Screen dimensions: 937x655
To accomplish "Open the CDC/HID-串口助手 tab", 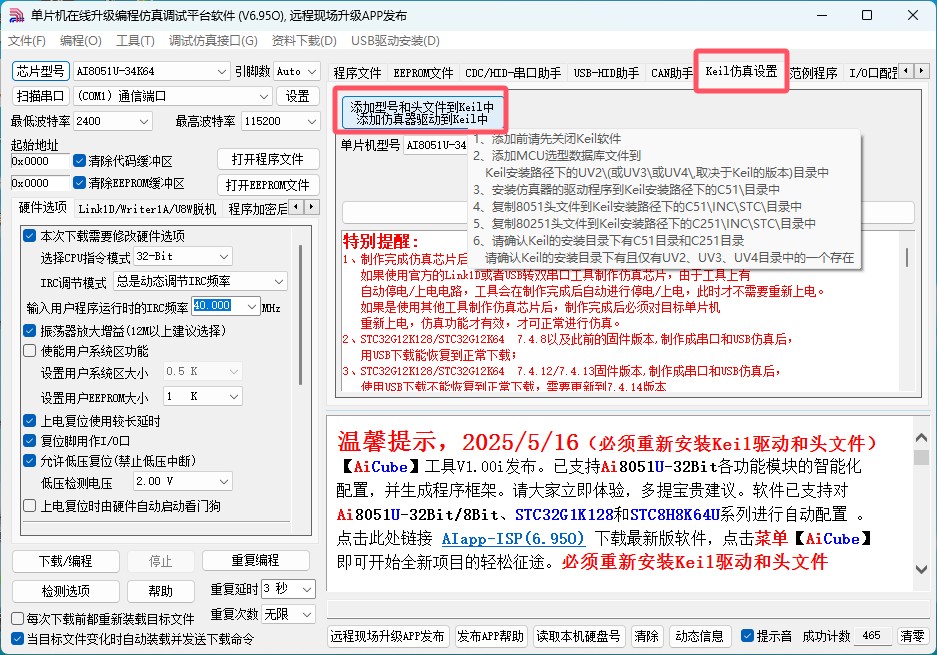I will click(513, 73).
